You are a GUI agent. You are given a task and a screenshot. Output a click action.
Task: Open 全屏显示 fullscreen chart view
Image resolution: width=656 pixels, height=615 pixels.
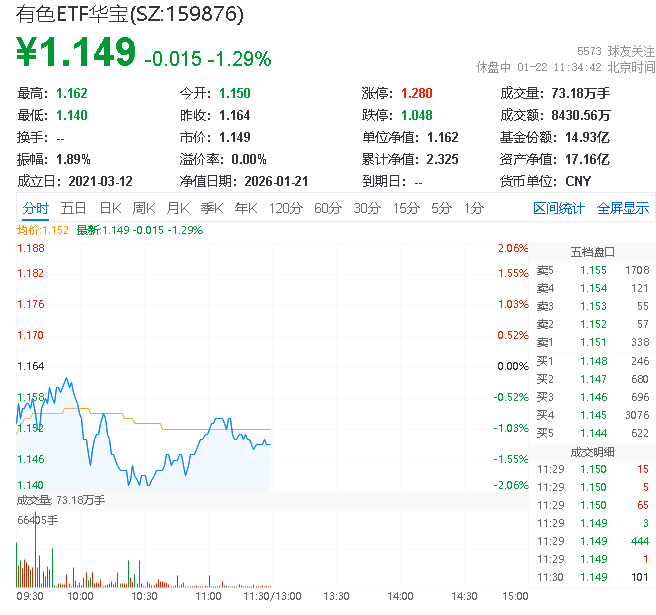click(622, 208)
